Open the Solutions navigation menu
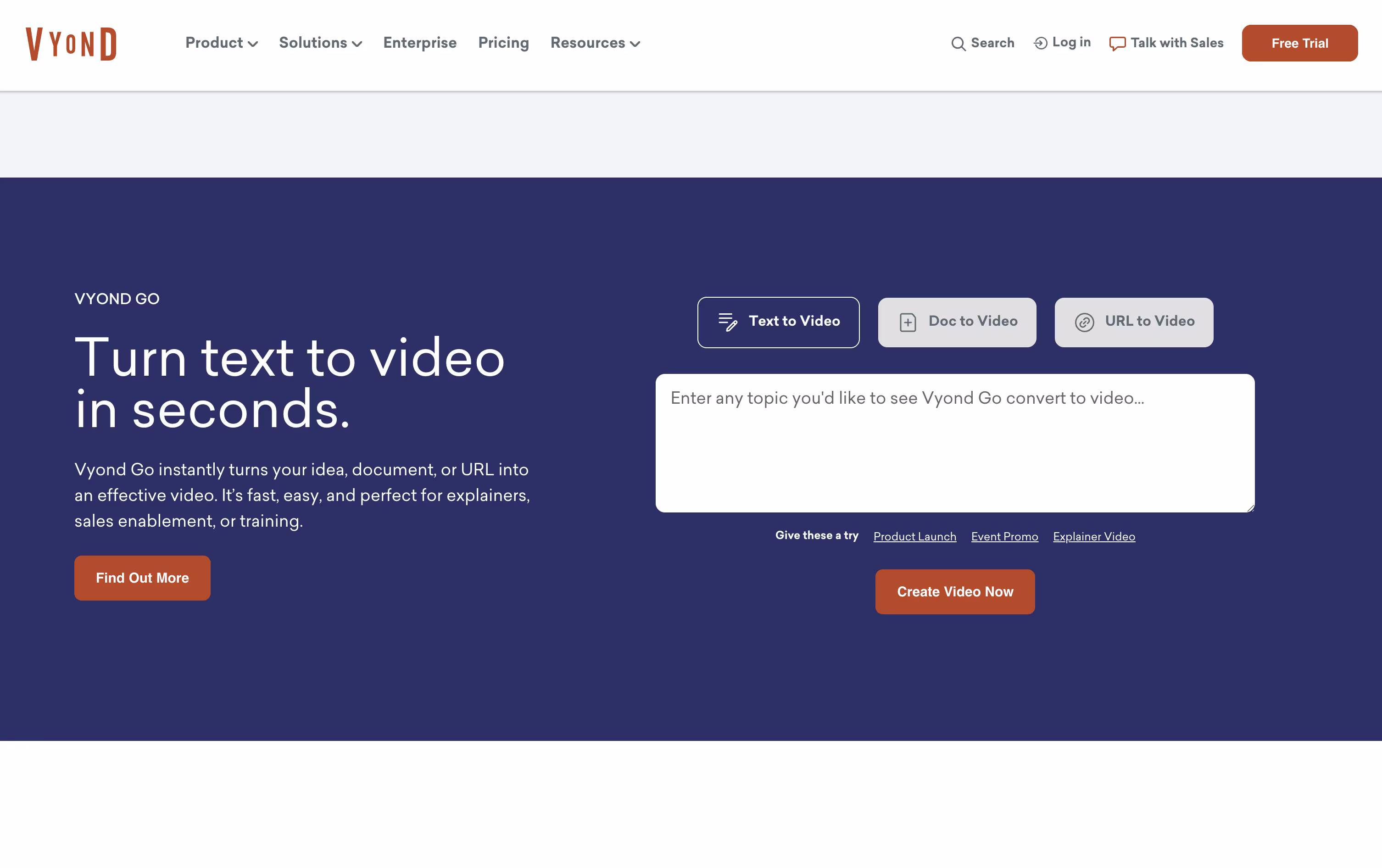The image size is (1382, 868). pyautogui.click(x=320, y=43)
